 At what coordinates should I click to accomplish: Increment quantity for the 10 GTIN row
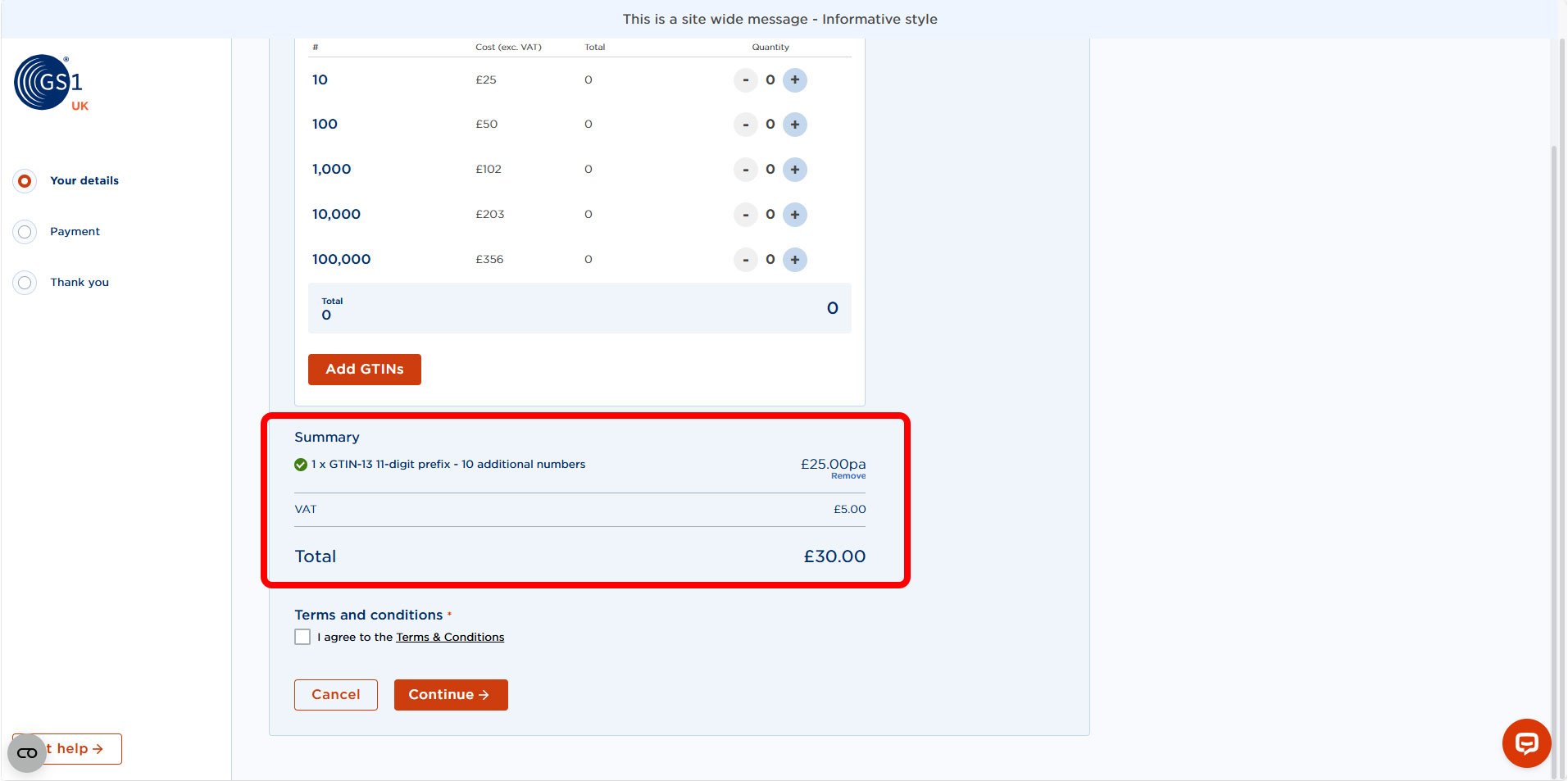point(794,79)
